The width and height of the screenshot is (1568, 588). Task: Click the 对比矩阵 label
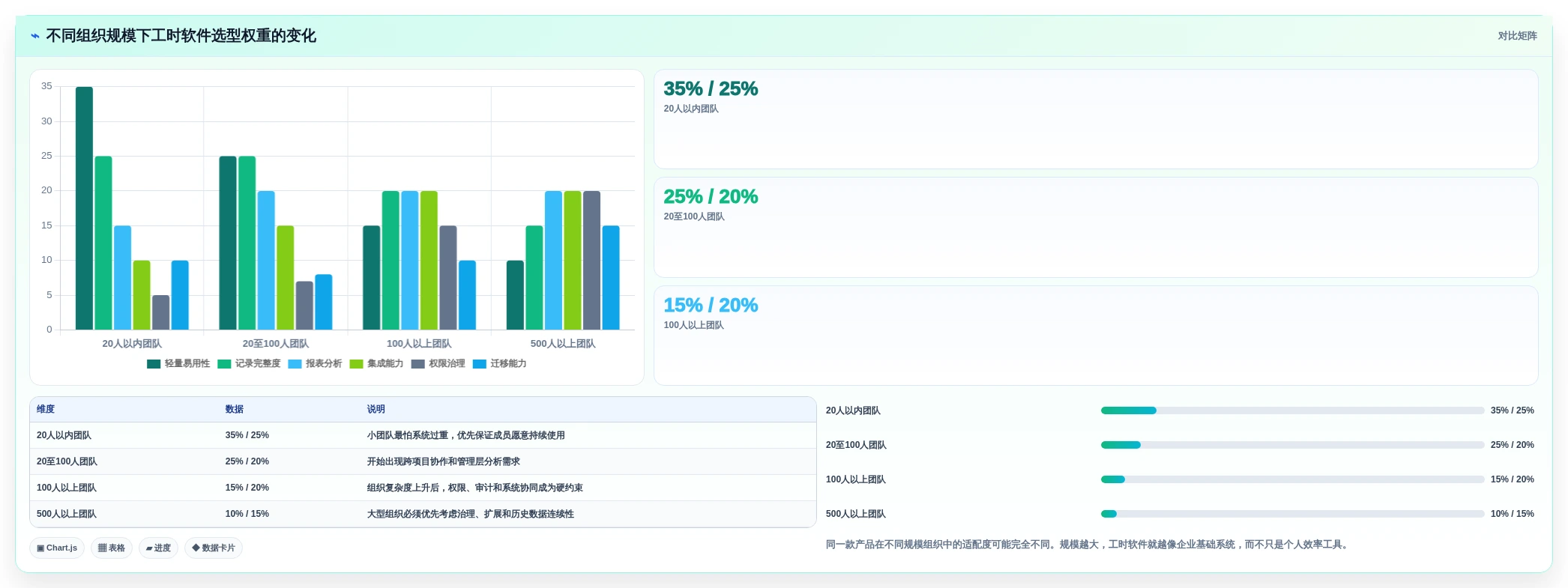pos(1517,36)
